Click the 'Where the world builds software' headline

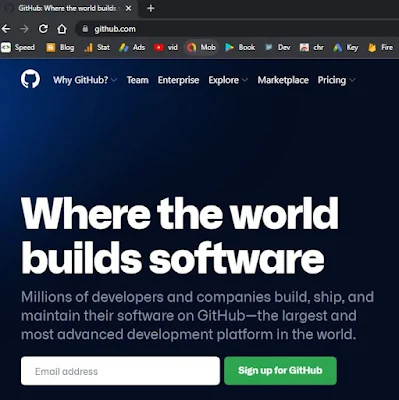click(x=180, y=236)
